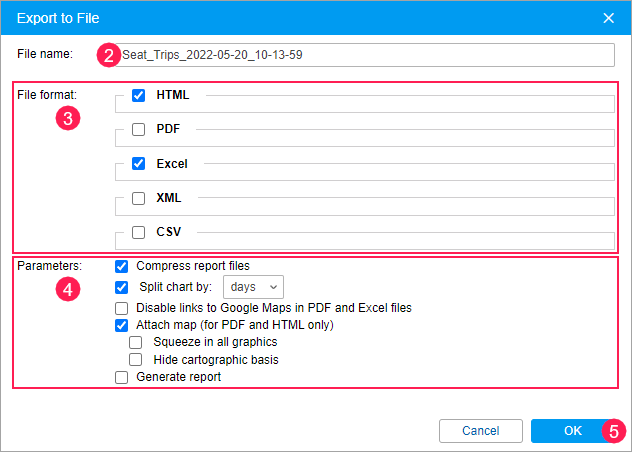
Task: Check Hide cartographic basis option
Action: [x=136, y=359]
